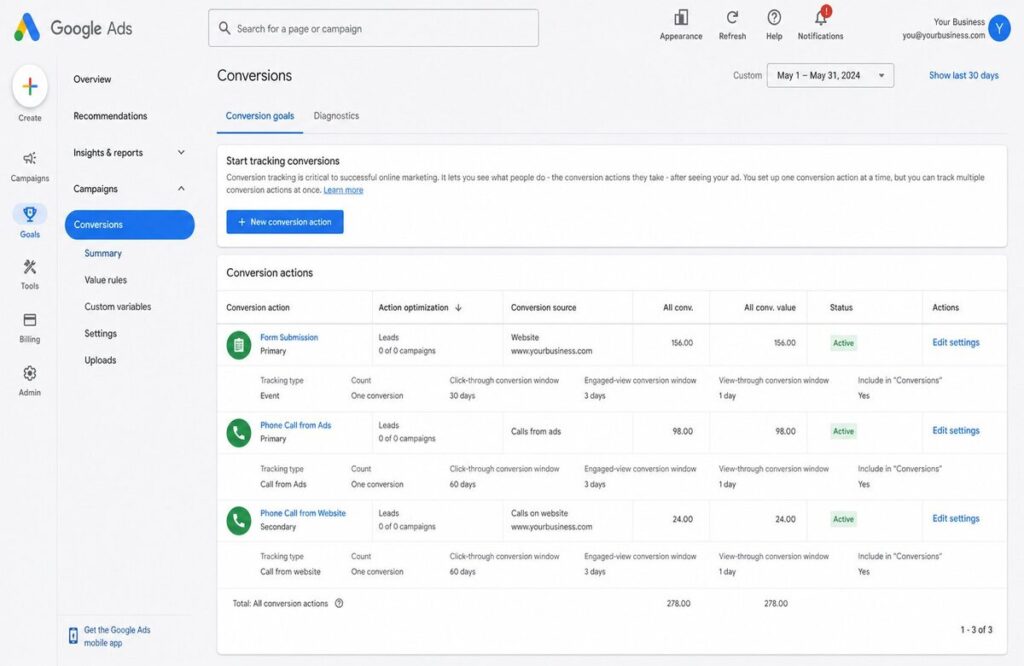The height and width of the screenshot is (666, 1024).
Task: Open Campaigns from the megaphone icon
Action: 29,159
